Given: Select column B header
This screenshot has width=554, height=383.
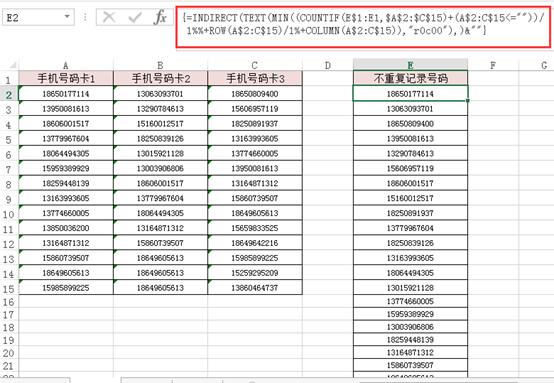Looking at the screenshot, I should [x=160, y=65].
